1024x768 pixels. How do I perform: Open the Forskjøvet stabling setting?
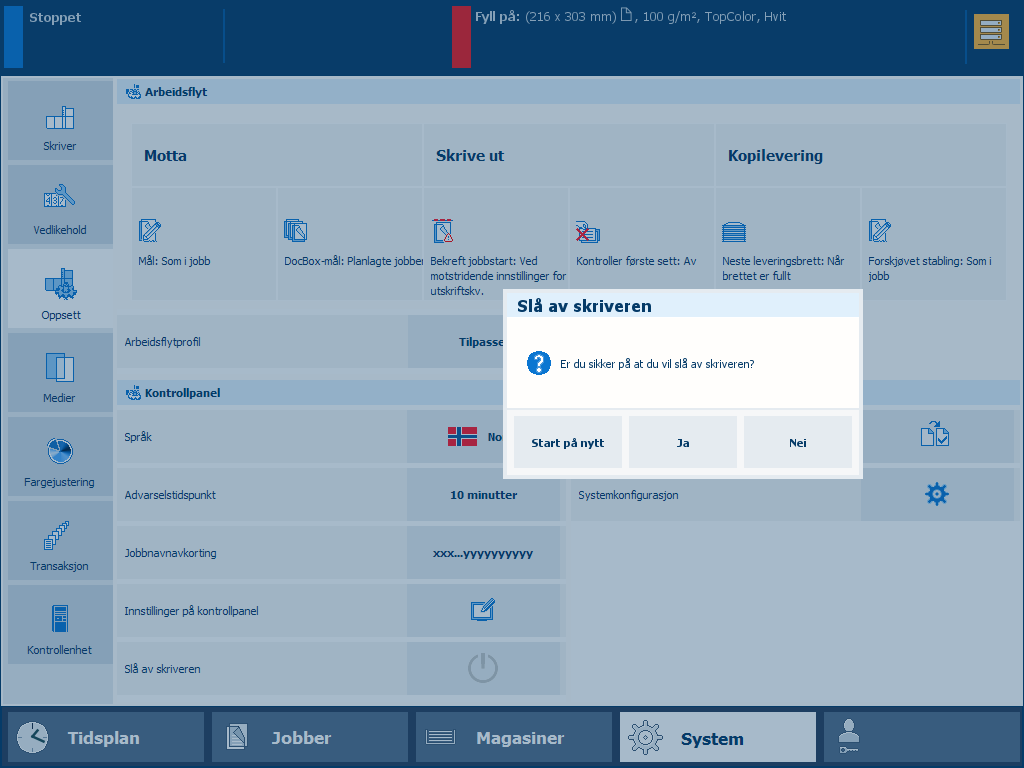click(934, 244)
